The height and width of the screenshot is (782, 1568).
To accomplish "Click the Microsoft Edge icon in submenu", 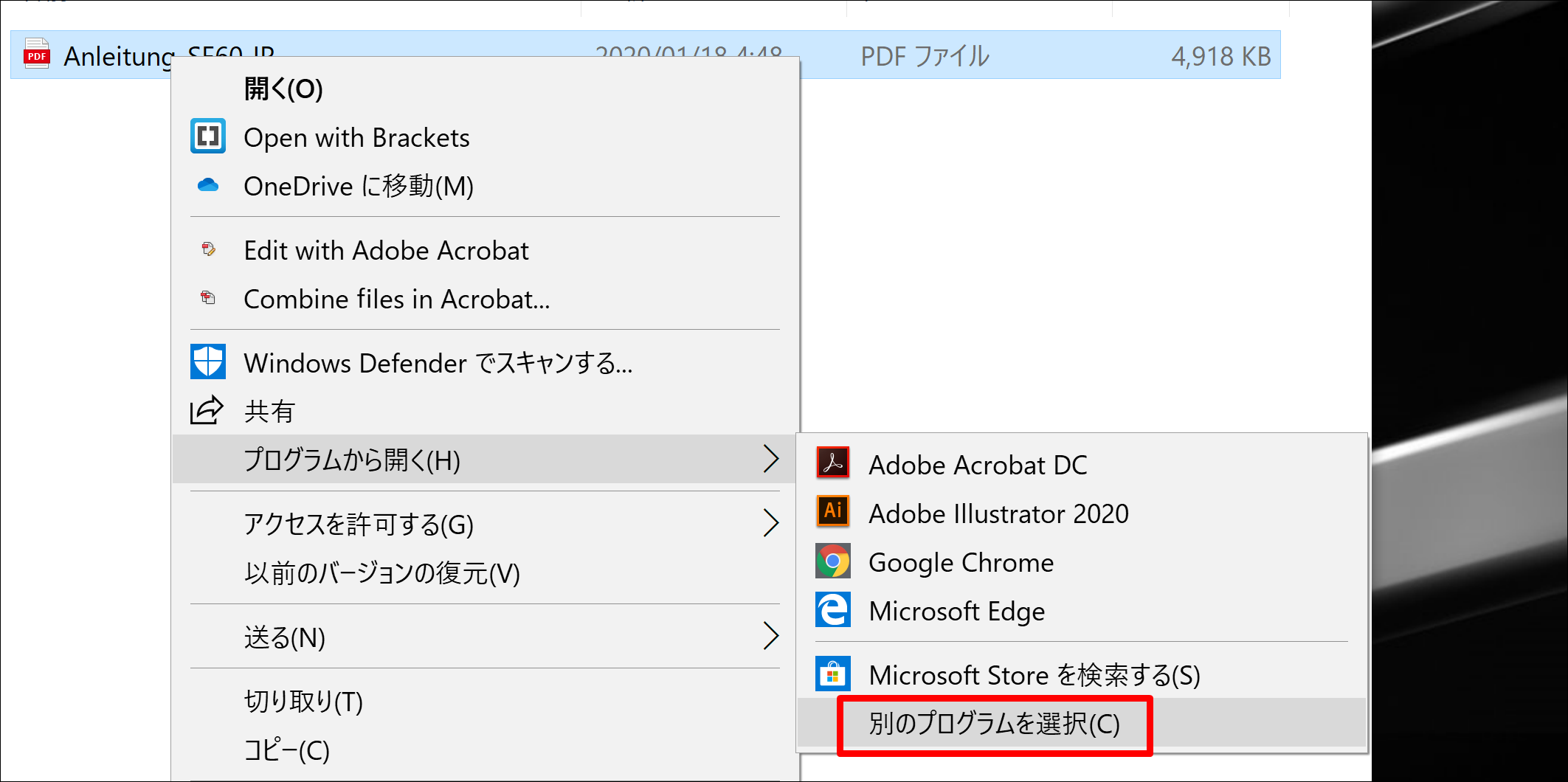I will tap(833, 610).
